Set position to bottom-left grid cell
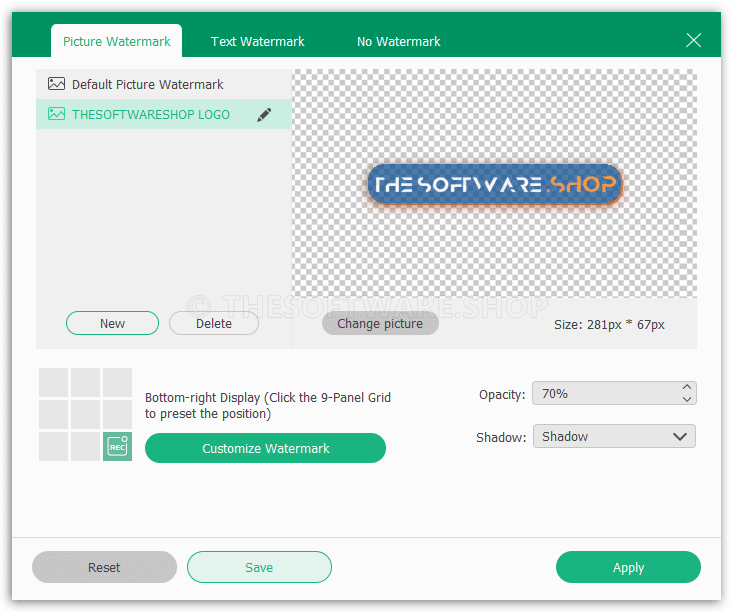The width and height of the screenshot is (733, 612). coord(53,446)
